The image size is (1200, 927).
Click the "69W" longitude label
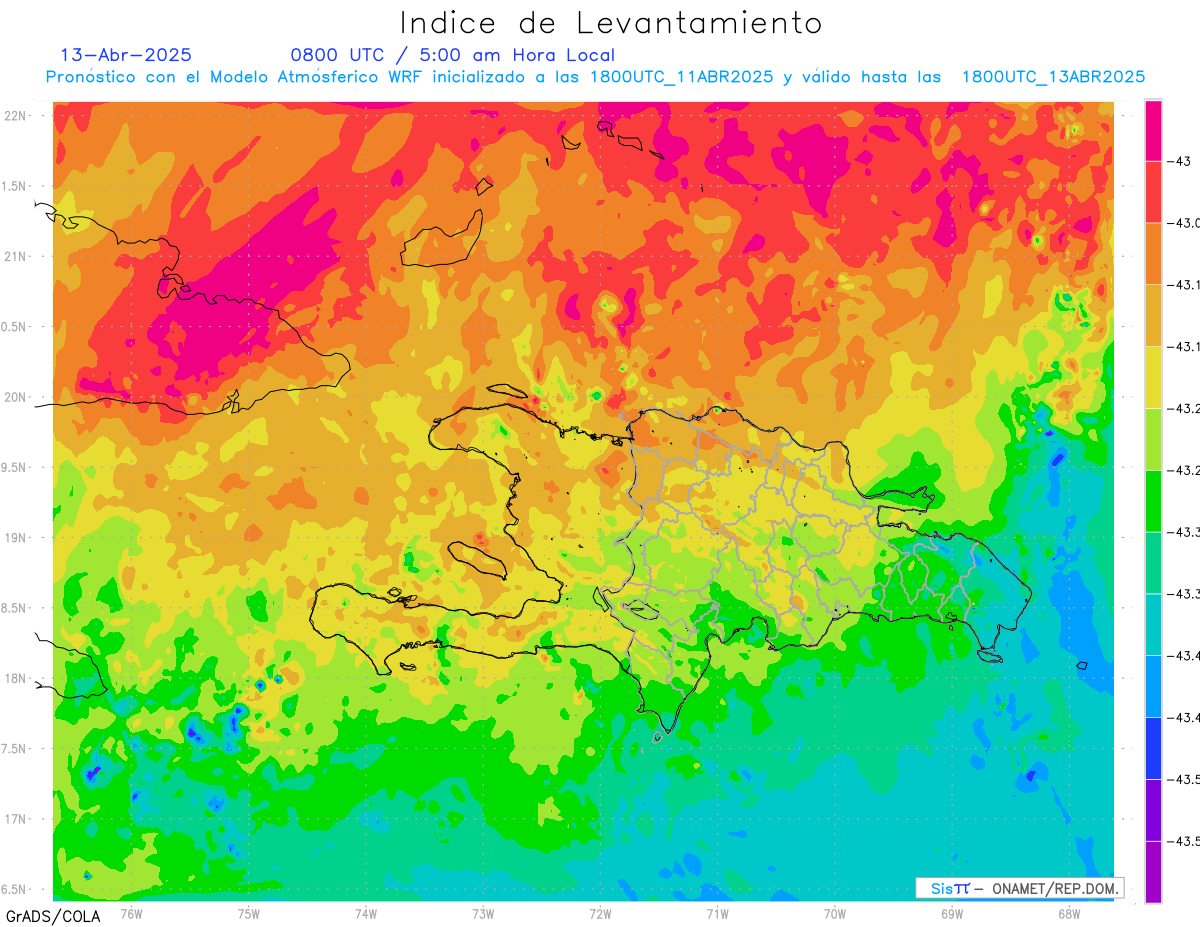coord(952,913)
